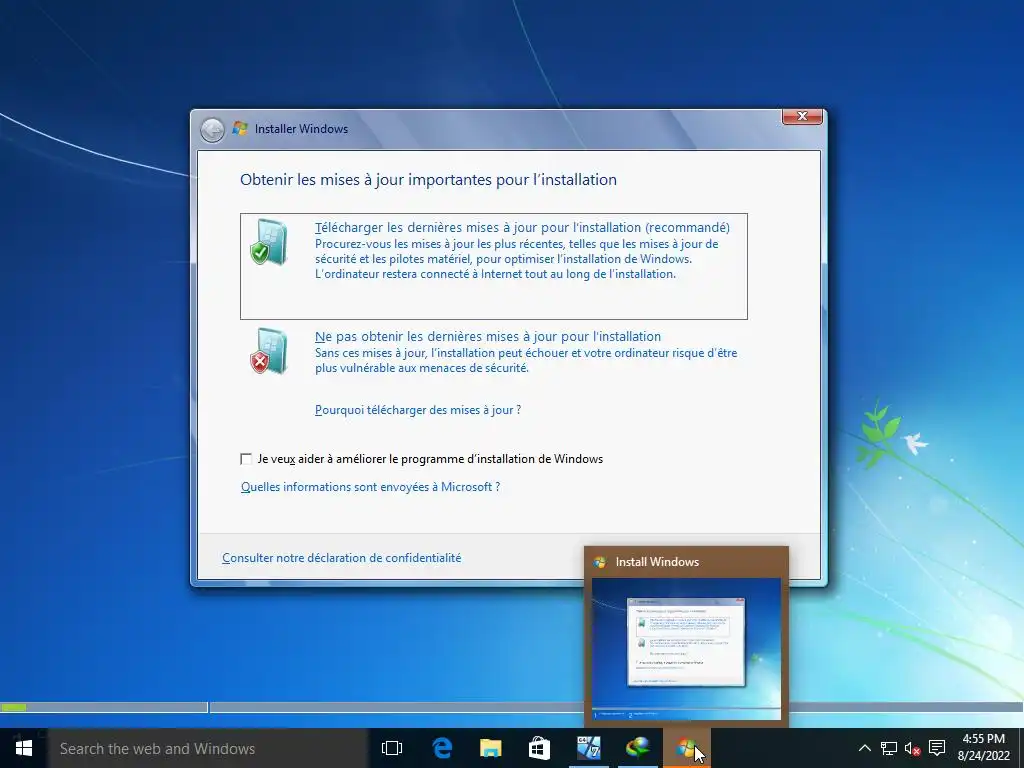Click the Windows flag icon in installer title
This screenshot has width=1024, height=768.
coord(240,128)
